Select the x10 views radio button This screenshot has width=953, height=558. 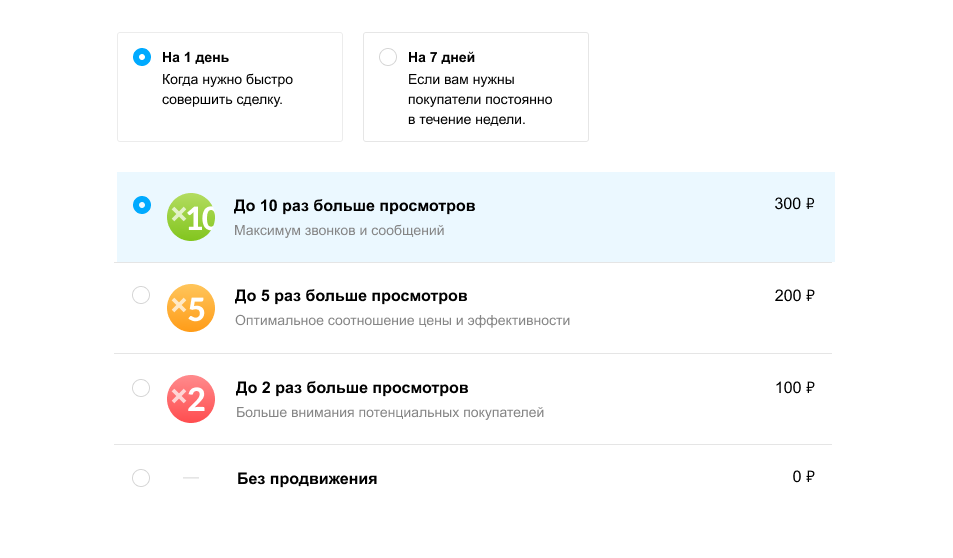[x=142, y=205]
